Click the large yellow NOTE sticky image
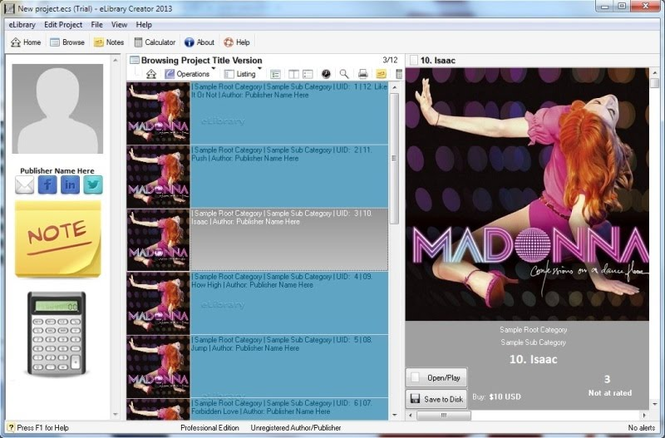The image size is (665, 438). click(58, 239)
